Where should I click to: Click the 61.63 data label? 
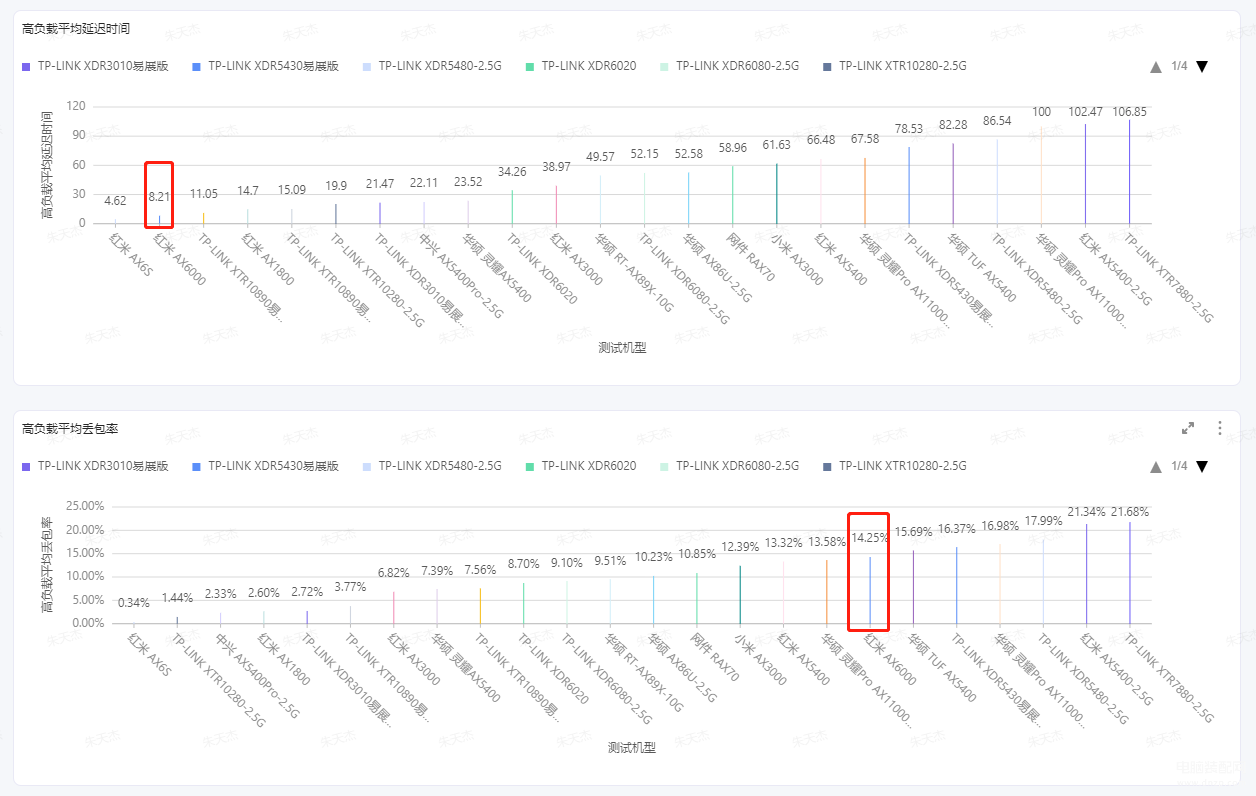777,144
